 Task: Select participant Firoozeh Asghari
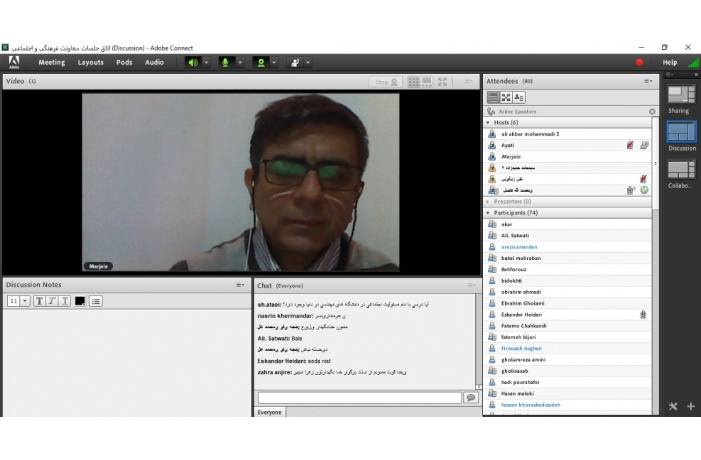coord(568,348)
